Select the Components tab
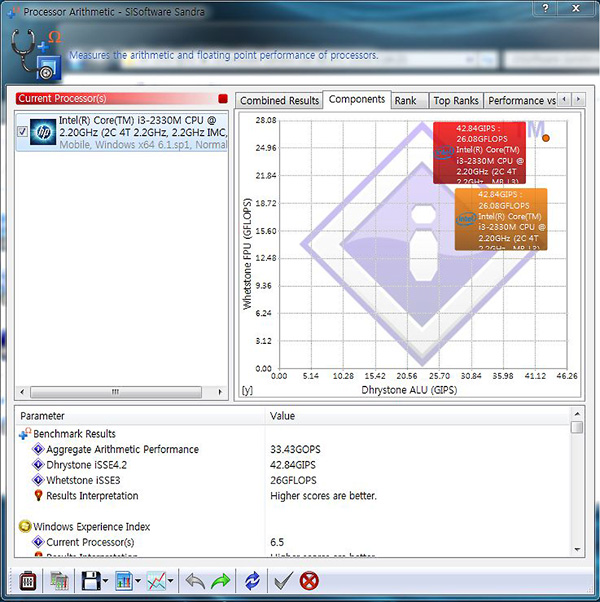 coord(357,99)
